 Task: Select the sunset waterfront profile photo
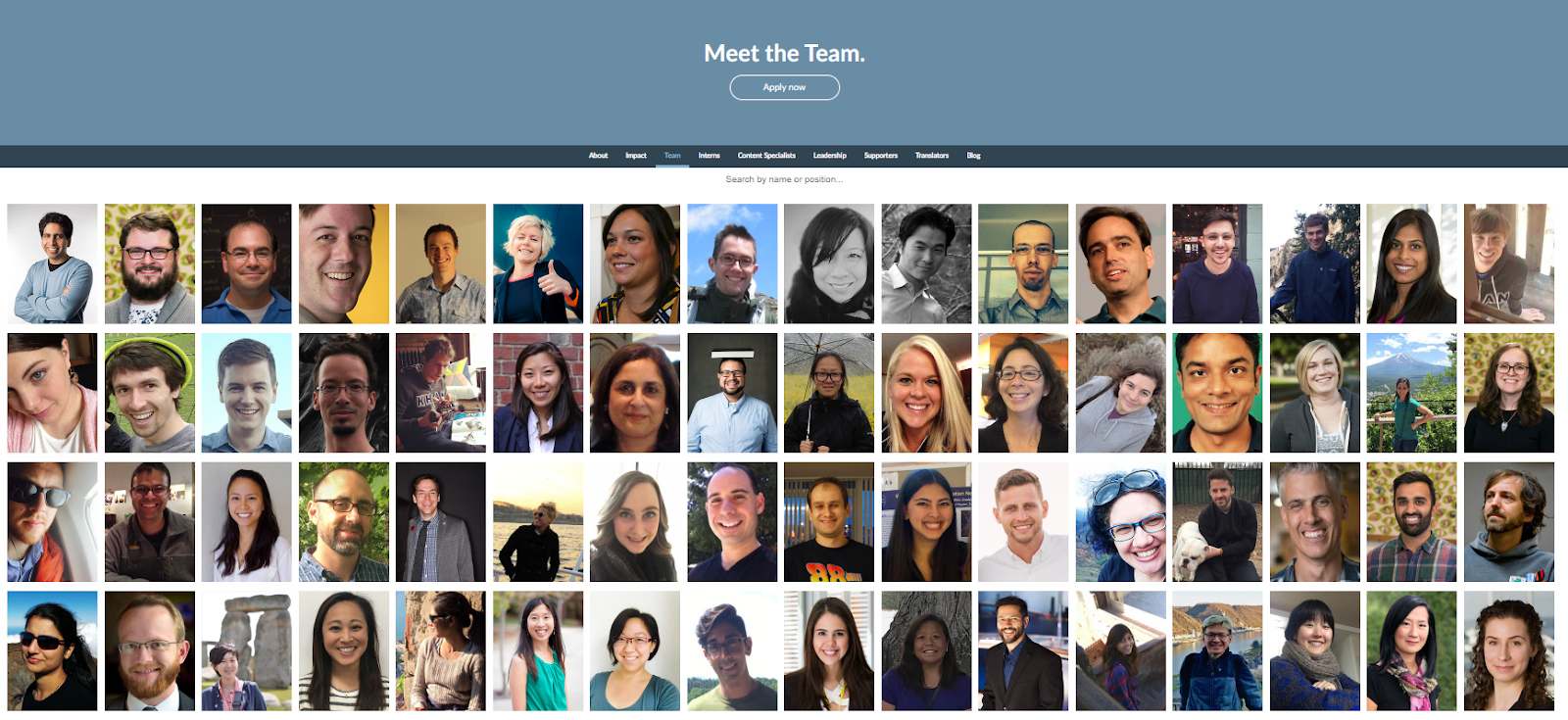tap(538, 522)
